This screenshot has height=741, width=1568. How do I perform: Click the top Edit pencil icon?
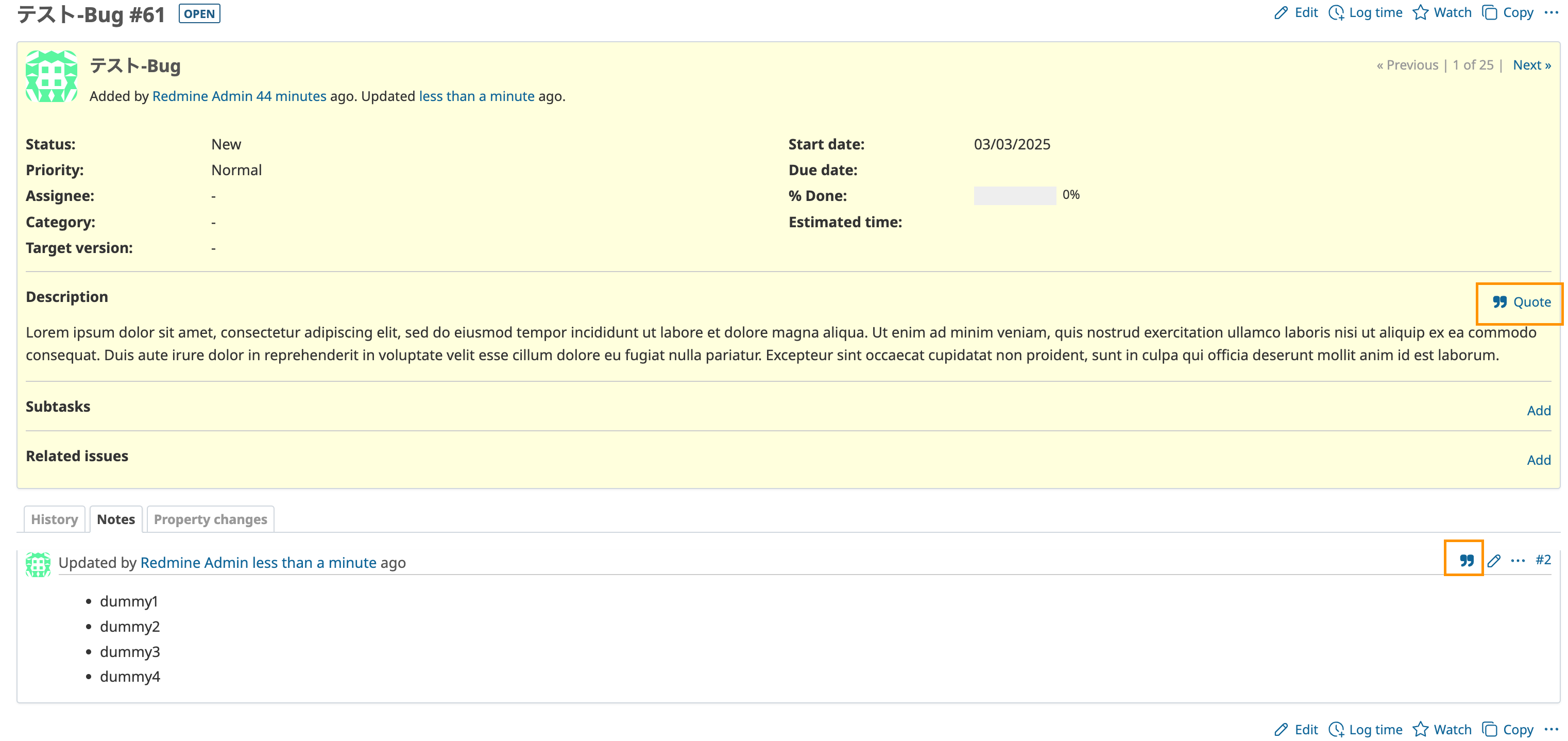pos(1281,13)
